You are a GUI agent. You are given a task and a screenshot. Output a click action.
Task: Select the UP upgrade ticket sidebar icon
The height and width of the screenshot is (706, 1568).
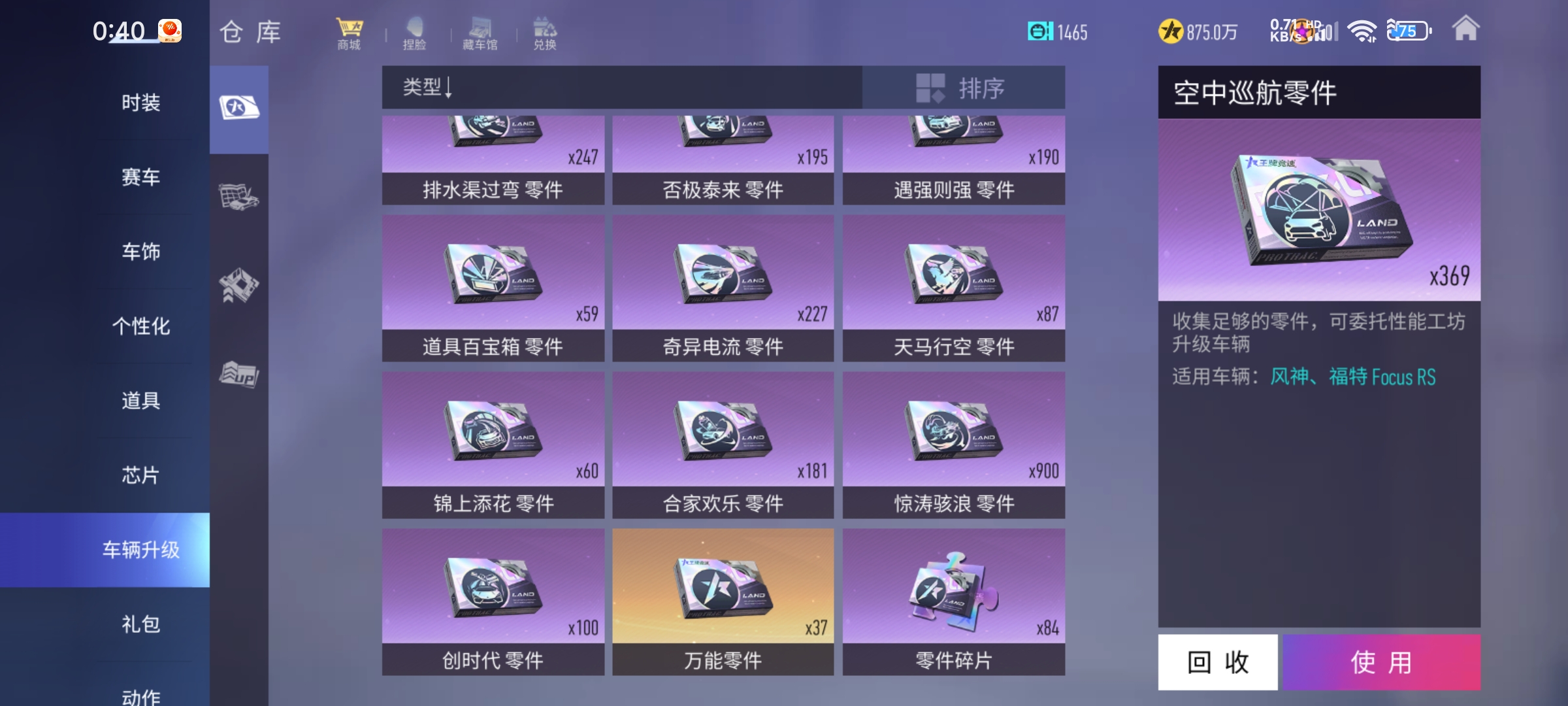pyautogui.click(x=238, y=375)
